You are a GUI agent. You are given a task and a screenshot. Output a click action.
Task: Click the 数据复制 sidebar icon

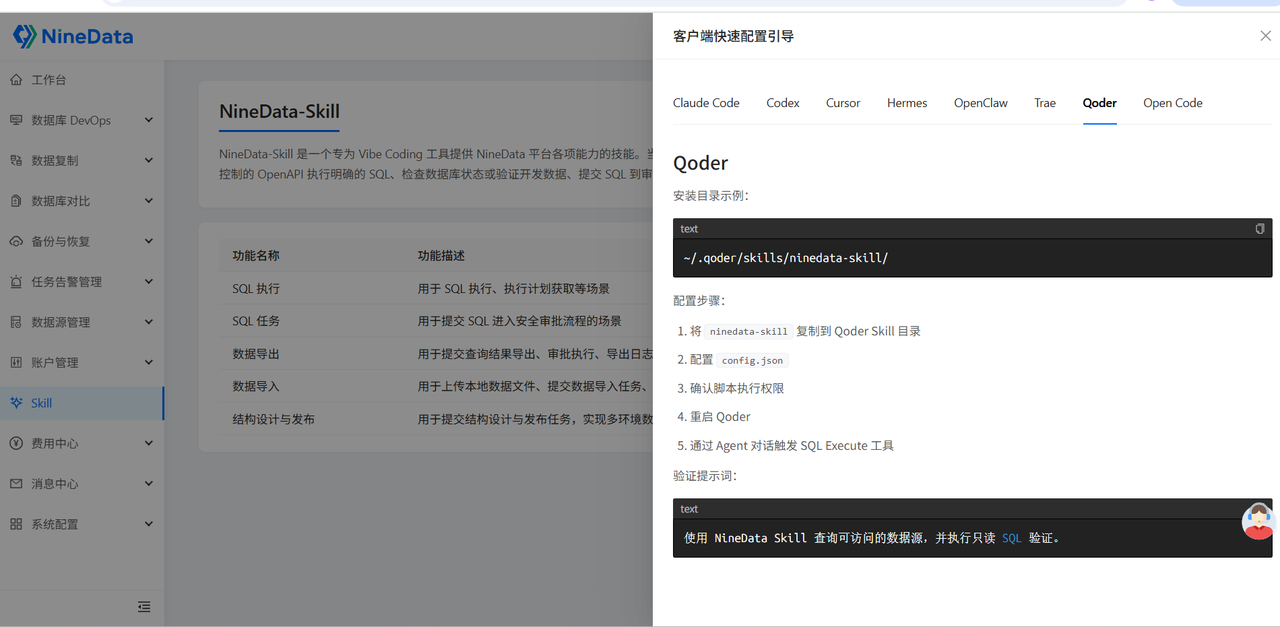(x=16, y=160)
